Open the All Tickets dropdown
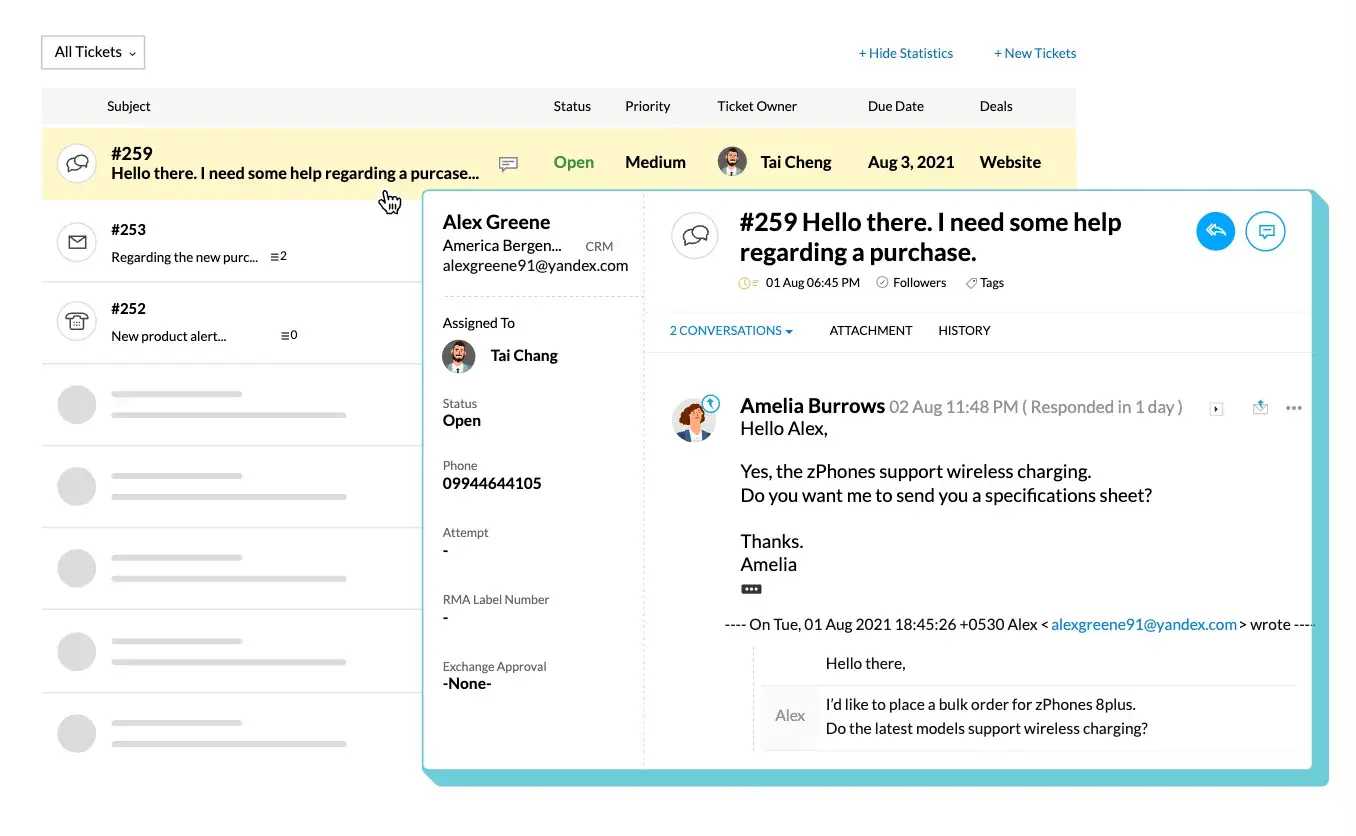 92,52
